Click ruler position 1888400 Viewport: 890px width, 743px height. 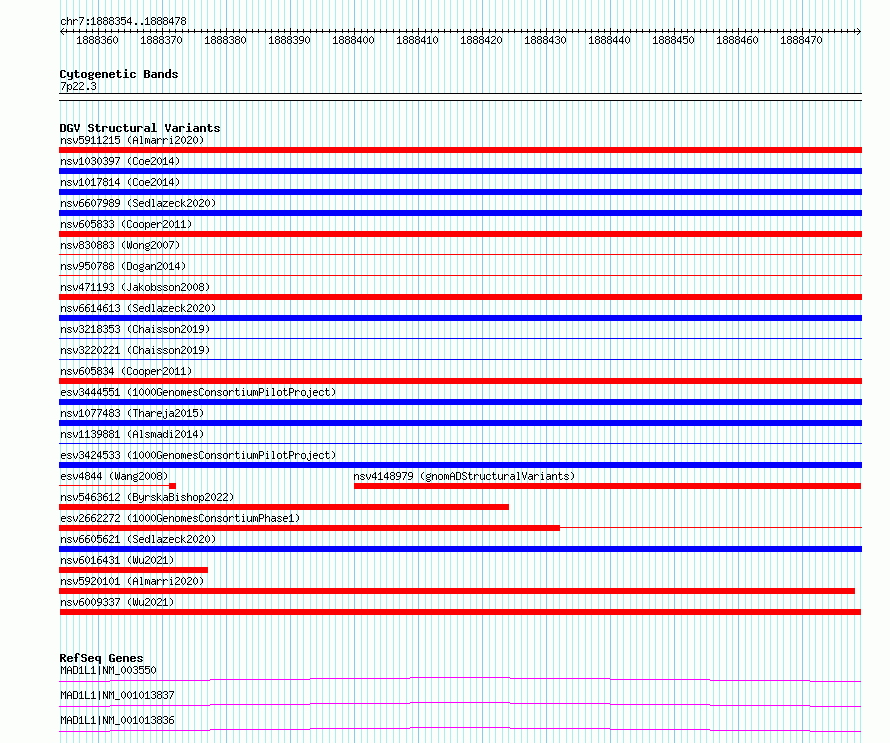(x=354, y=40)
